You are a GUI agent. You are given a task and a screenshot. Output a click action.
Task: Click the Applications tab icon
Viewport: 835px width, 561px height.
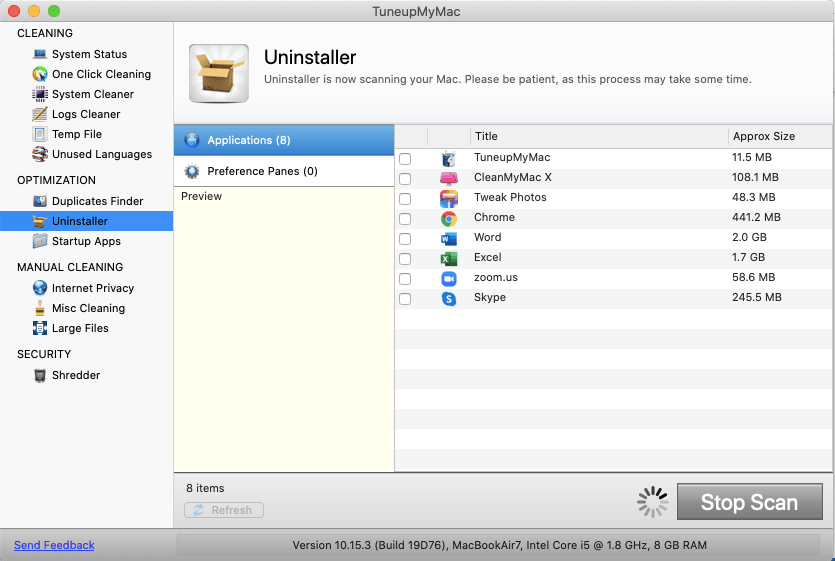(192, 140)
